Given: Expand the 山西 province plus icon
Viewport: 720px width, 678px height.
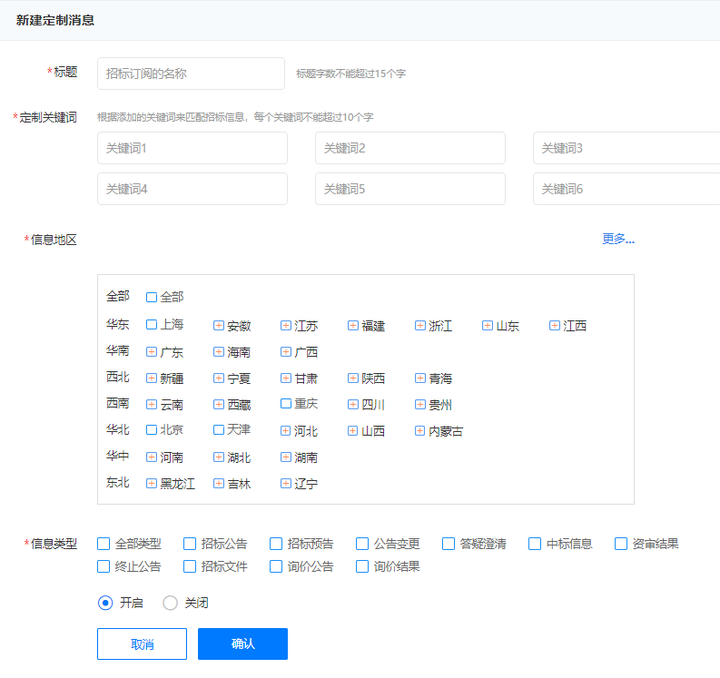Looking at the screenshot, I should [x=353, y=431].
